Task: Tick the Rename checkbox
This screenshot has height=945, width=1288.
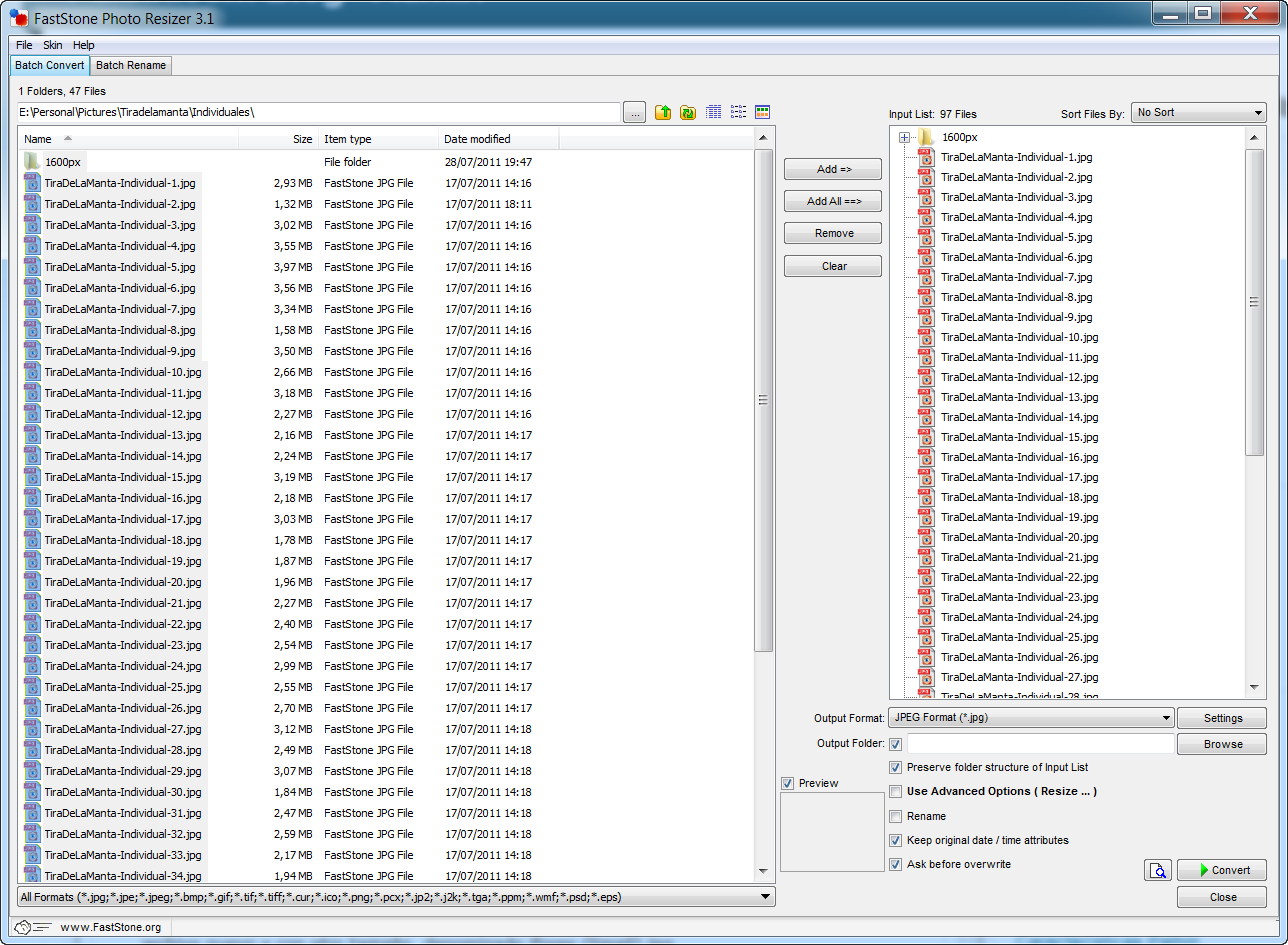Action: (896, 816)
